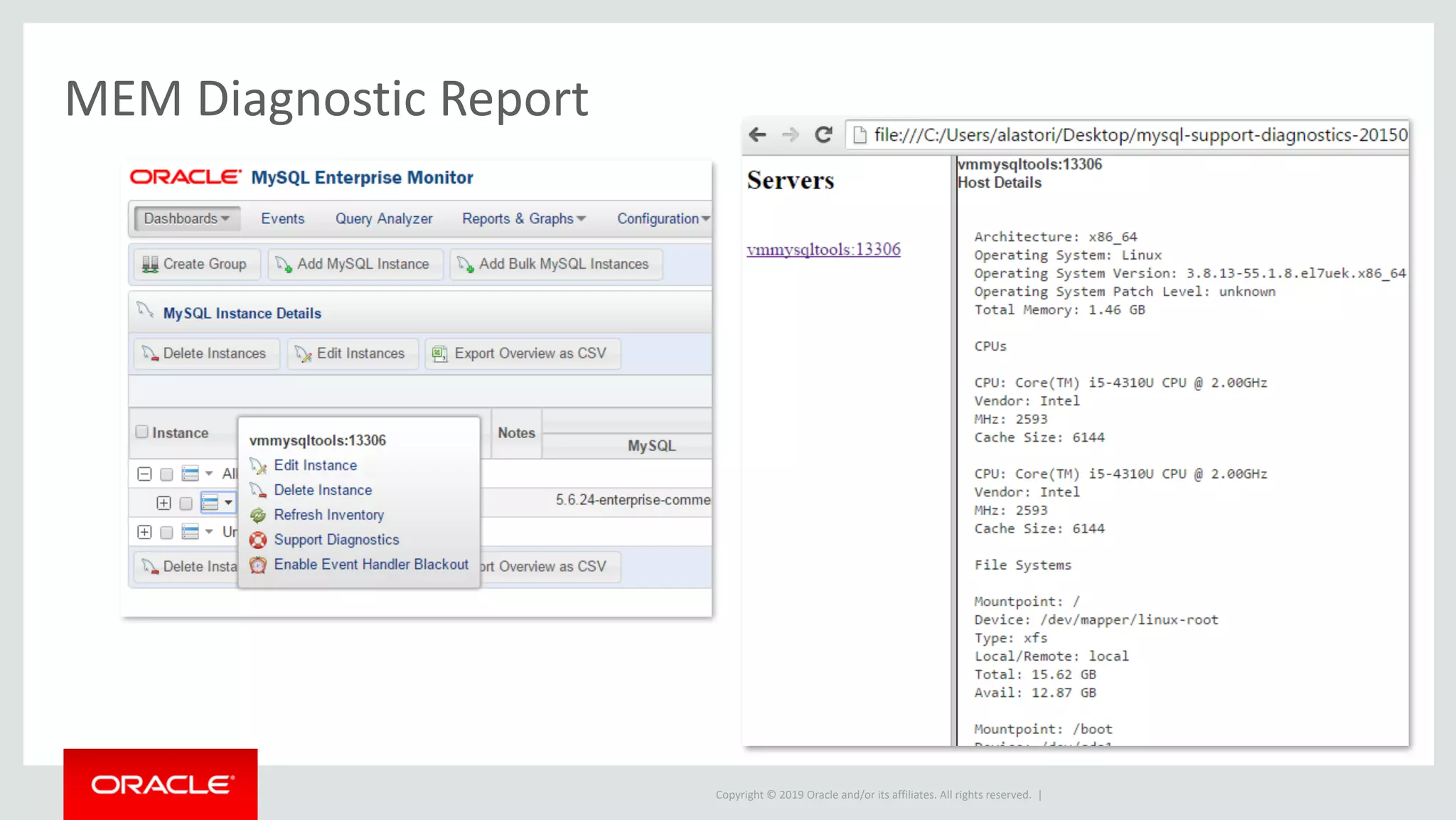Collapse the All group tree row
The image size is (1456, 820).
click(144, 474)
